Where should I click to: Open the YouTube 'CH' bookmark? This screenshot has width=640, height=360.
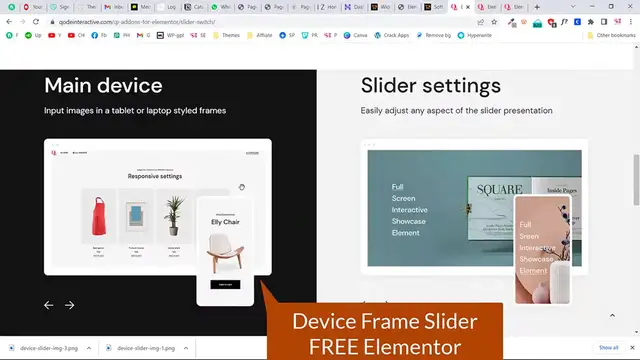76,36
